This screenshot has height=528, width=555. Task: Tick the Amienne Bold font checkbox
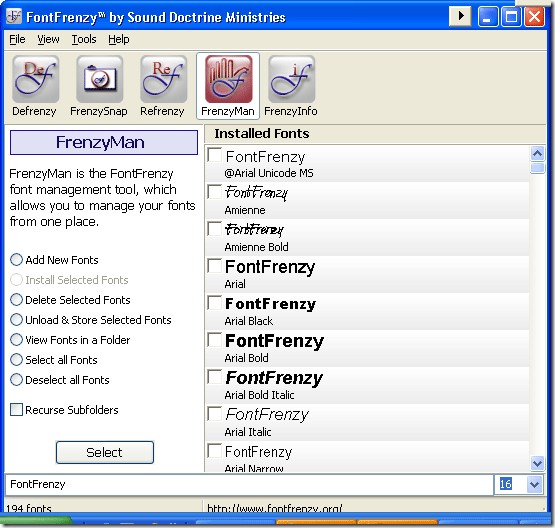click(214, 229)
